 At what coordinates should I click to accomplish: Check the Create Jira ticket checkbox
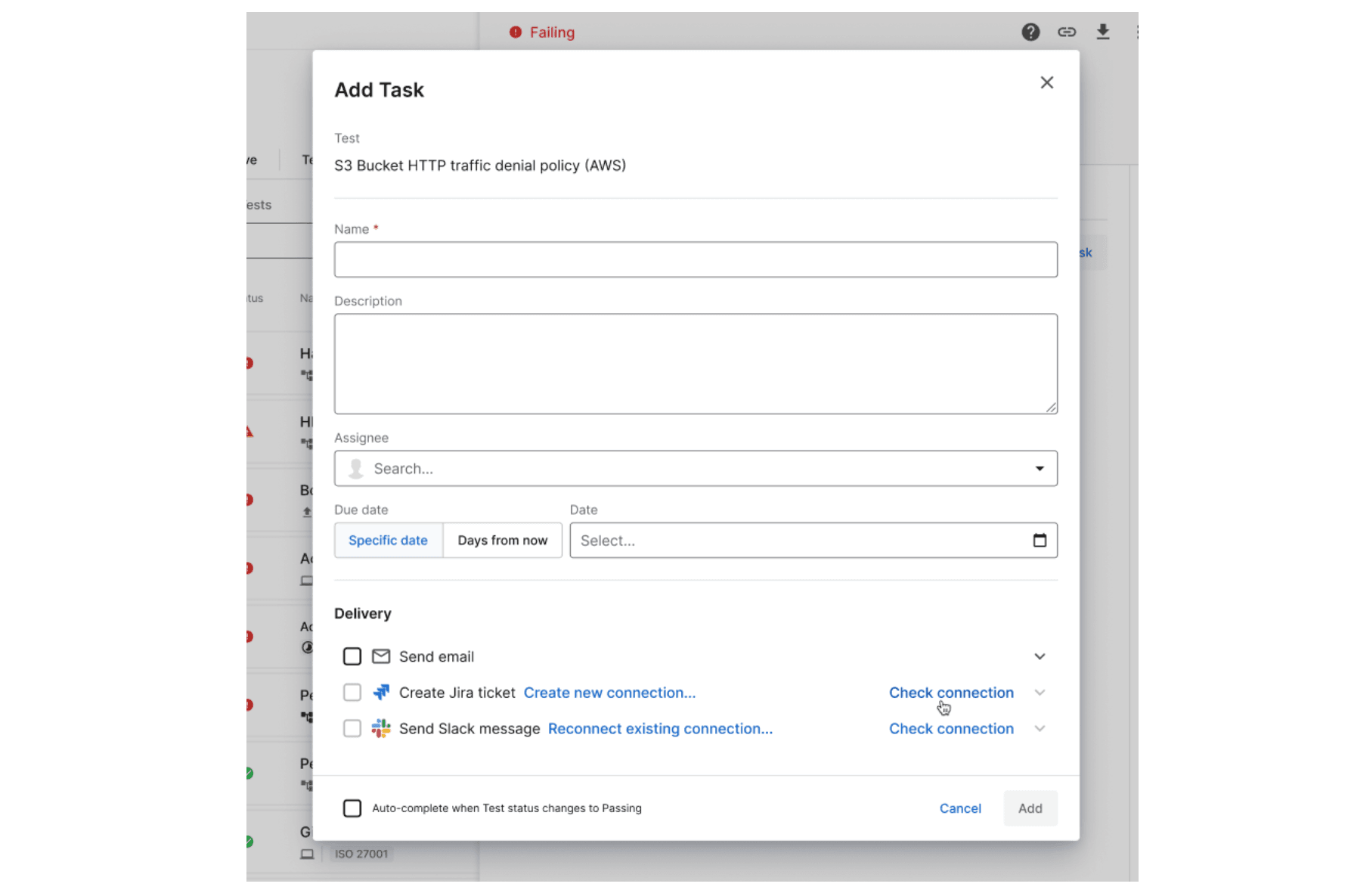(x=352, y=693)
